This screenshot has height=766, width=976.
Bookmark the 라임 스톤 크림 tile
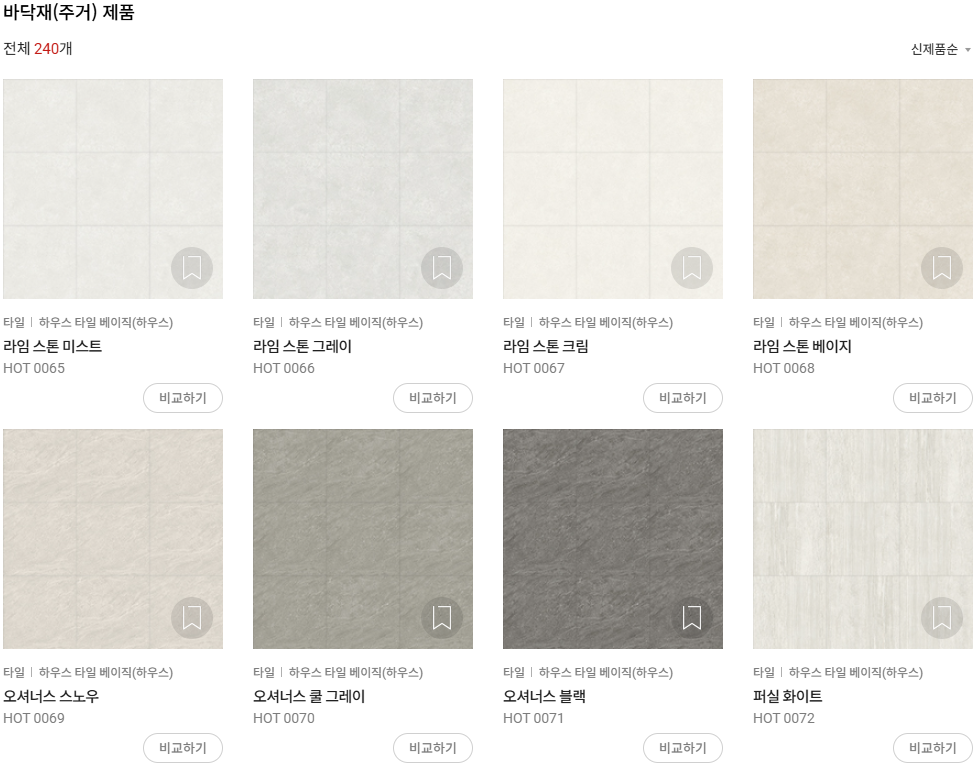[x=692, y=268]
